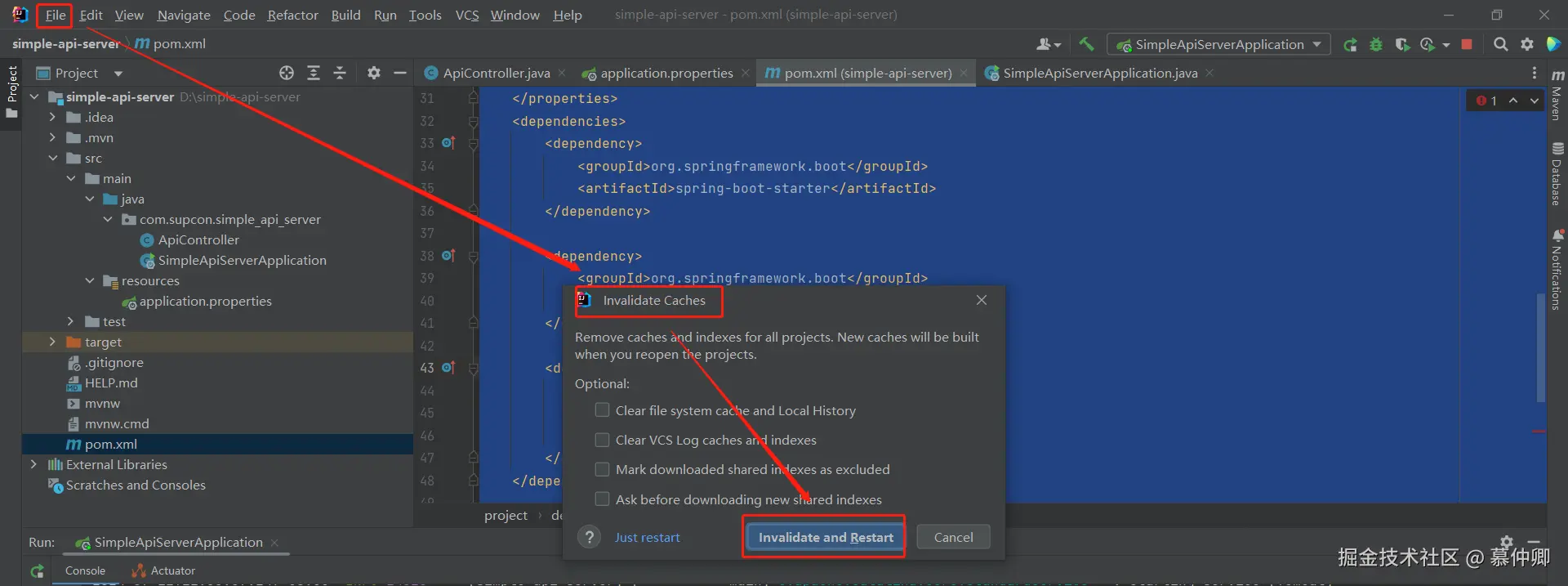Click gutter bean icon on line 33
The image size is (1568, 586).
(448, 142)
